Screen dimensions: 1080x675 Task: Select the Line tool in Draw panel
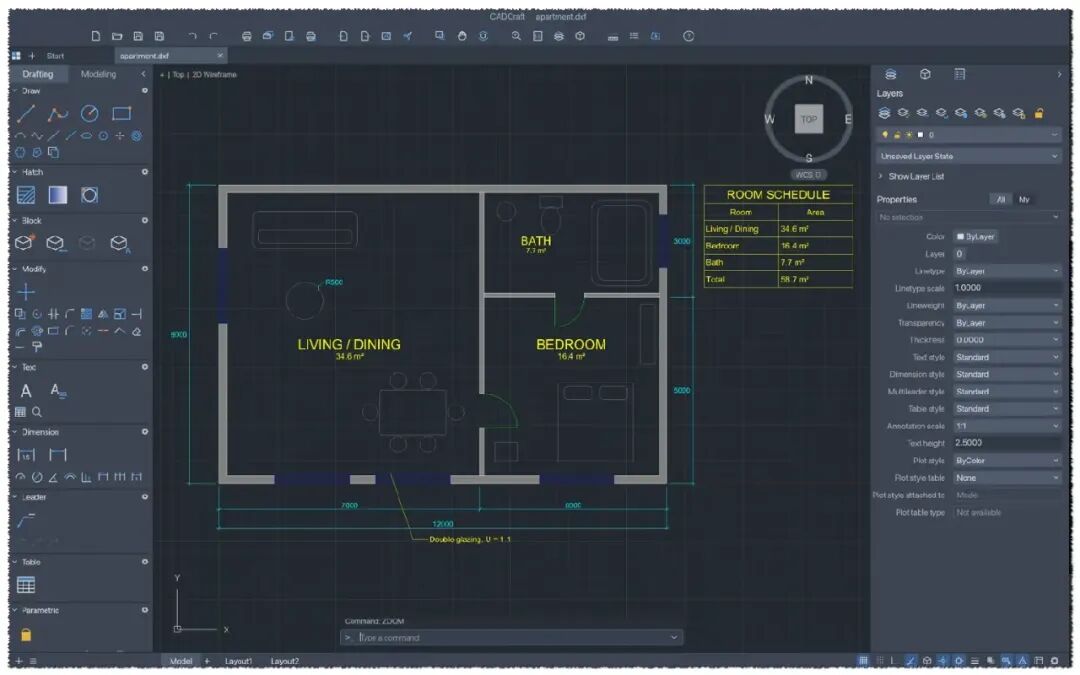[26, 114]
